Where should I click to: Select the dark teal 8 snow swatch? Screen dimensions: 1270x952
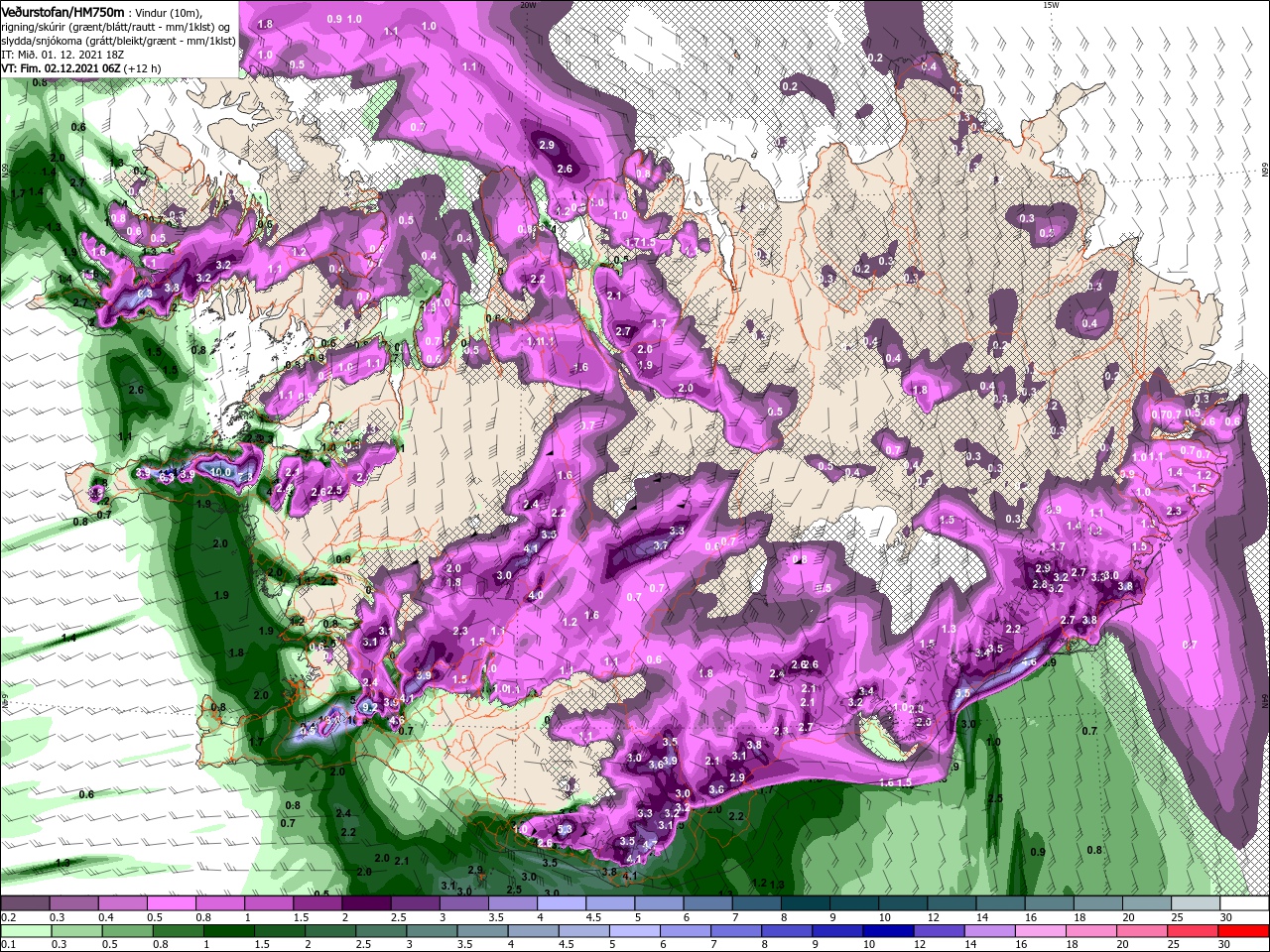coord(805,903)
